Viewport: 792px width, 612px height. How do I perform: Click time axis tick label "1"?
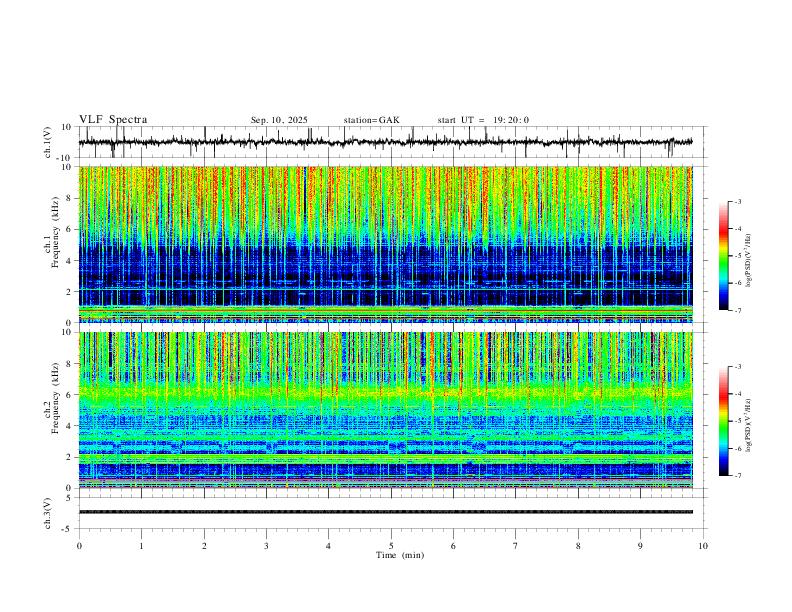(x=141, y=546)
